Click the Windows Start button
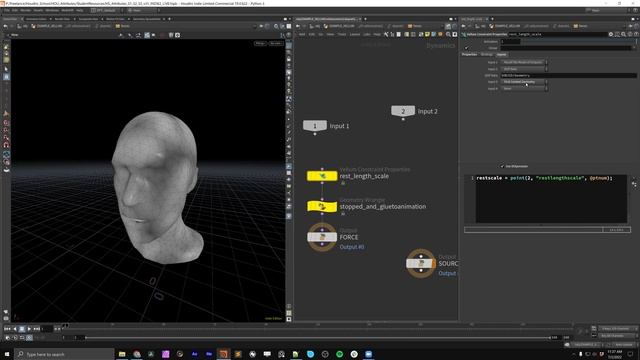The height and width of the screenshot is (360, 640). (x=7, y=354)
